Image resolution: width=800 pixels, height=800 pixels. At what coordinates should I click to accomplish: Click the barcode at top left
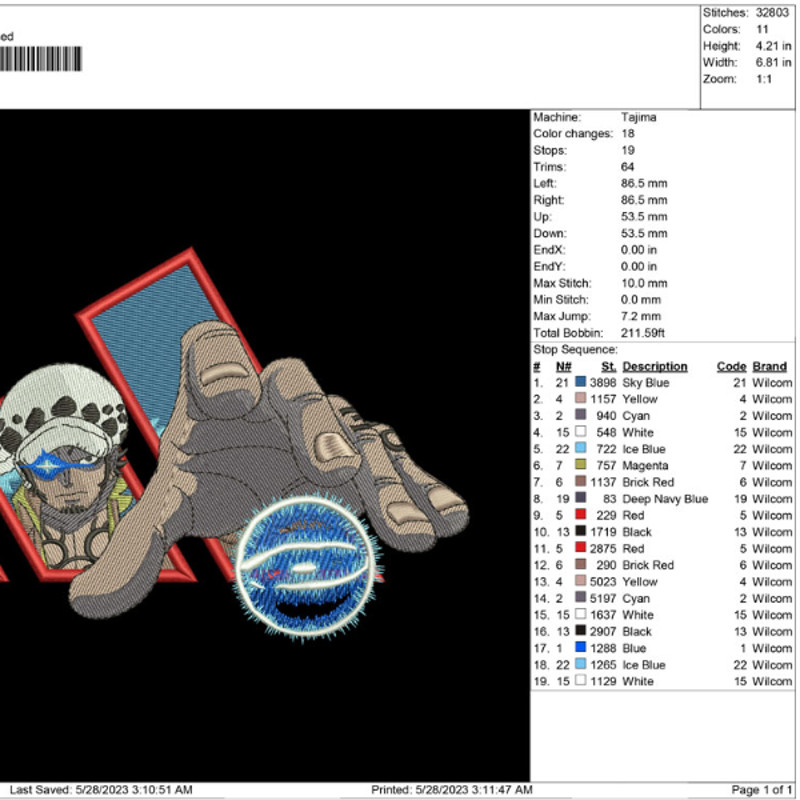pos(41,60)
